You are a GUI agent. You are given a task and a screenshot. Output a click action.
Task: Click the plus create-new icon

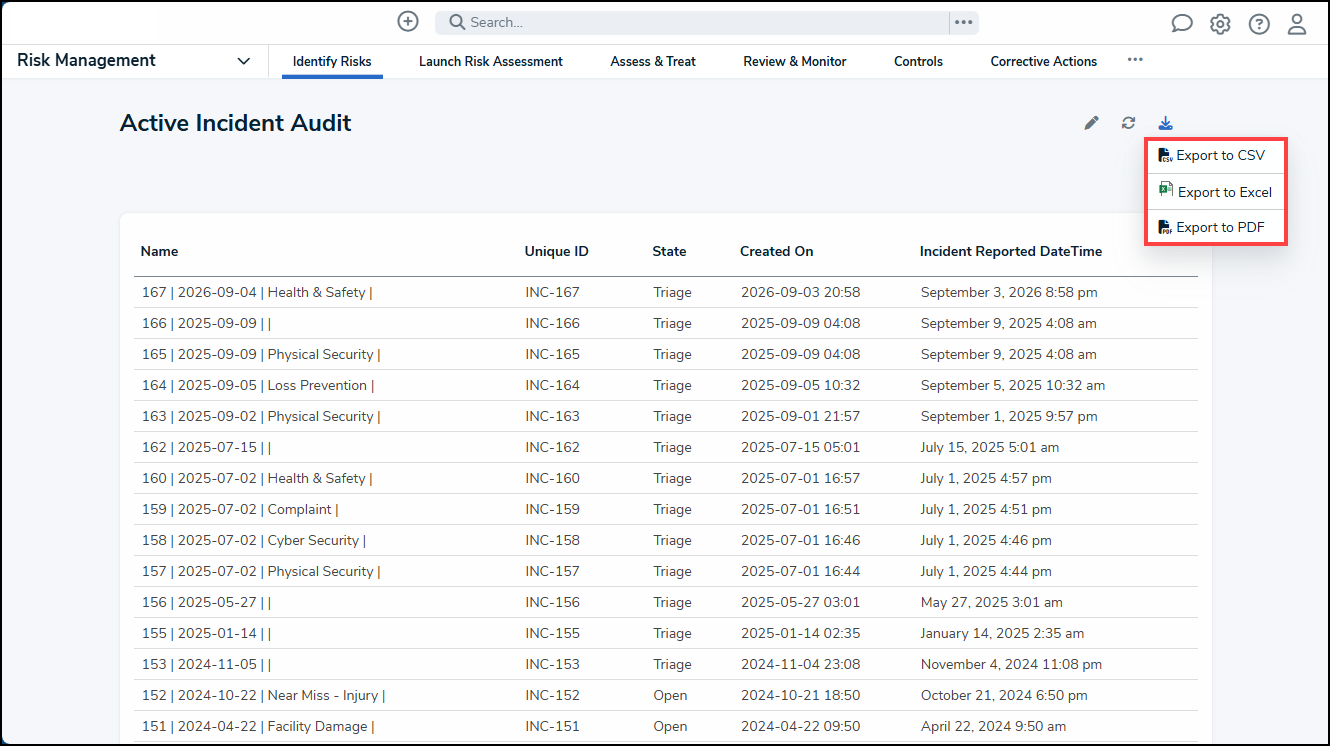[x=407, y=21]
